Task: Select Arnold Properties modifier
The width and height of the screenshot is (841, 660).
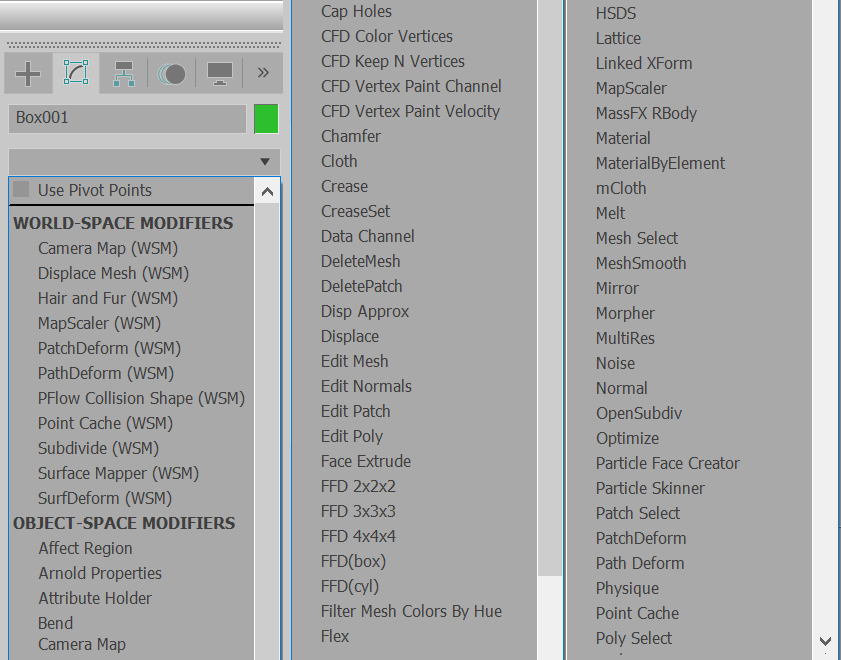Action: [x=100, y=573]
